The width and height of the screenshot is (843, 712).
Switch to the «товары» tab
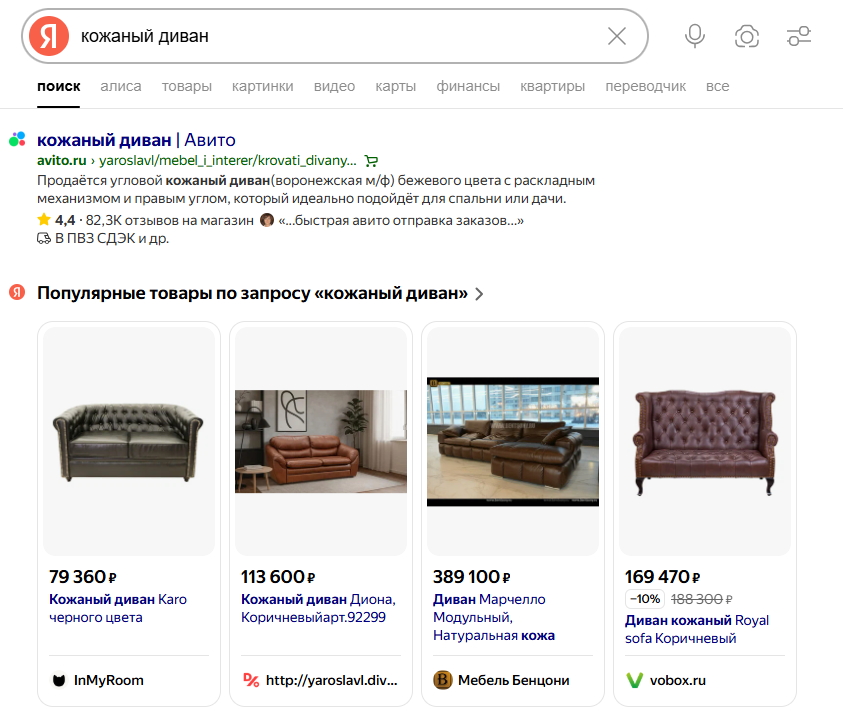tap(187, 86)
